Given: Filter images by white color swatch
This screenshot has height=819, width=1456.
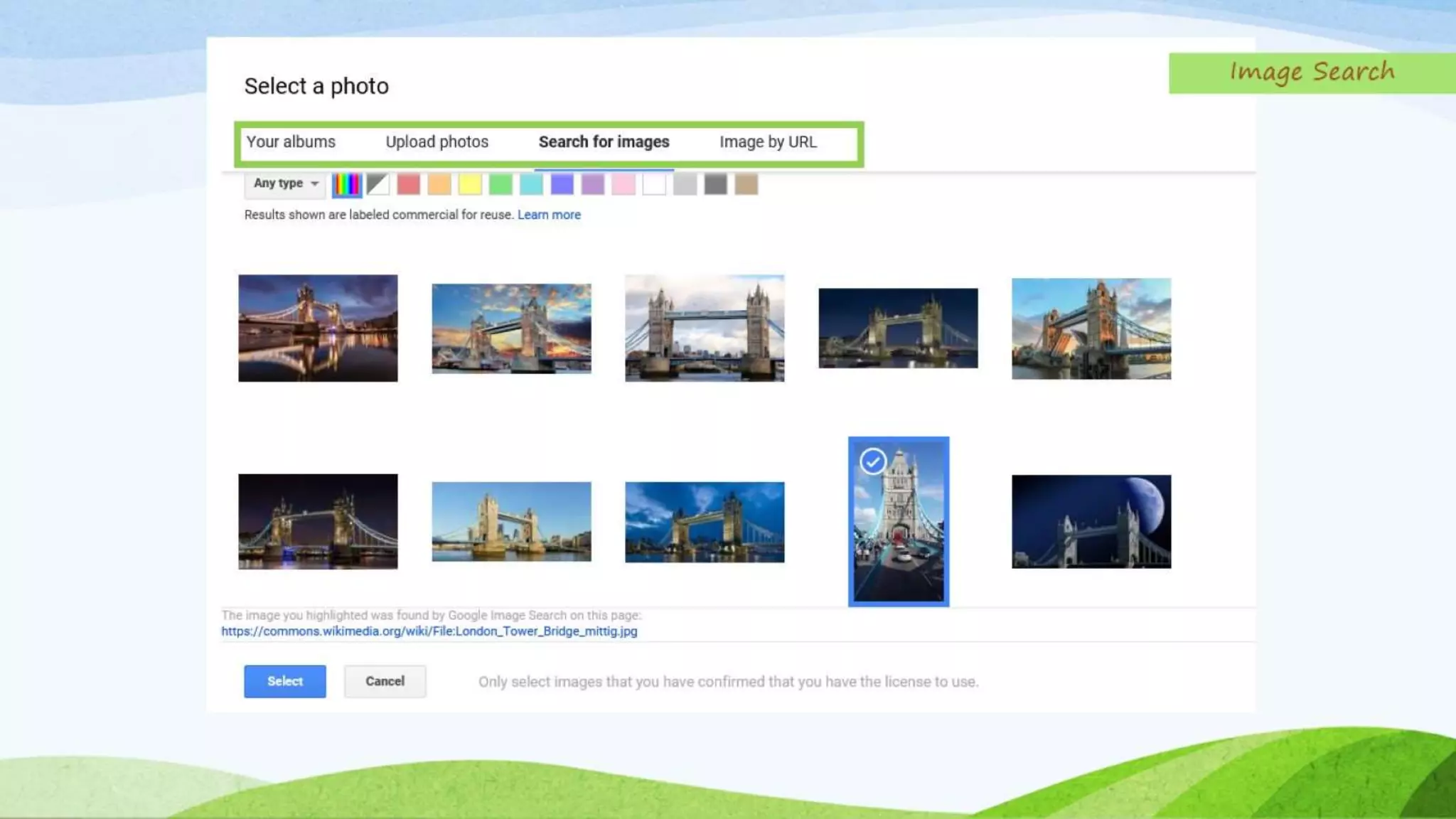Looking at the screenshot, I should tap(654, 185).
